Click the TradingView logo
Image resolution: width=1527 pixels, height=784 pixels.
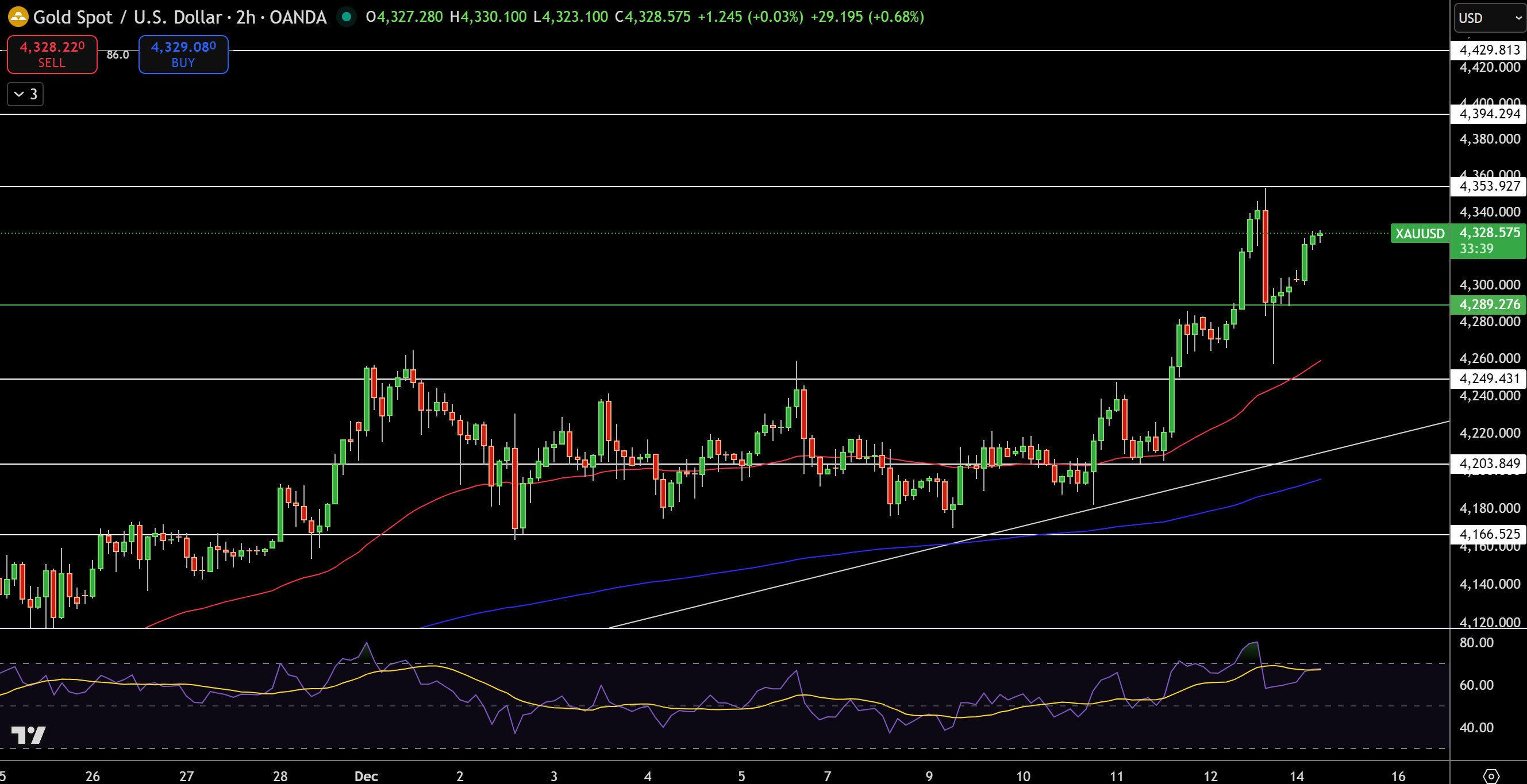(x=29, y=735)
